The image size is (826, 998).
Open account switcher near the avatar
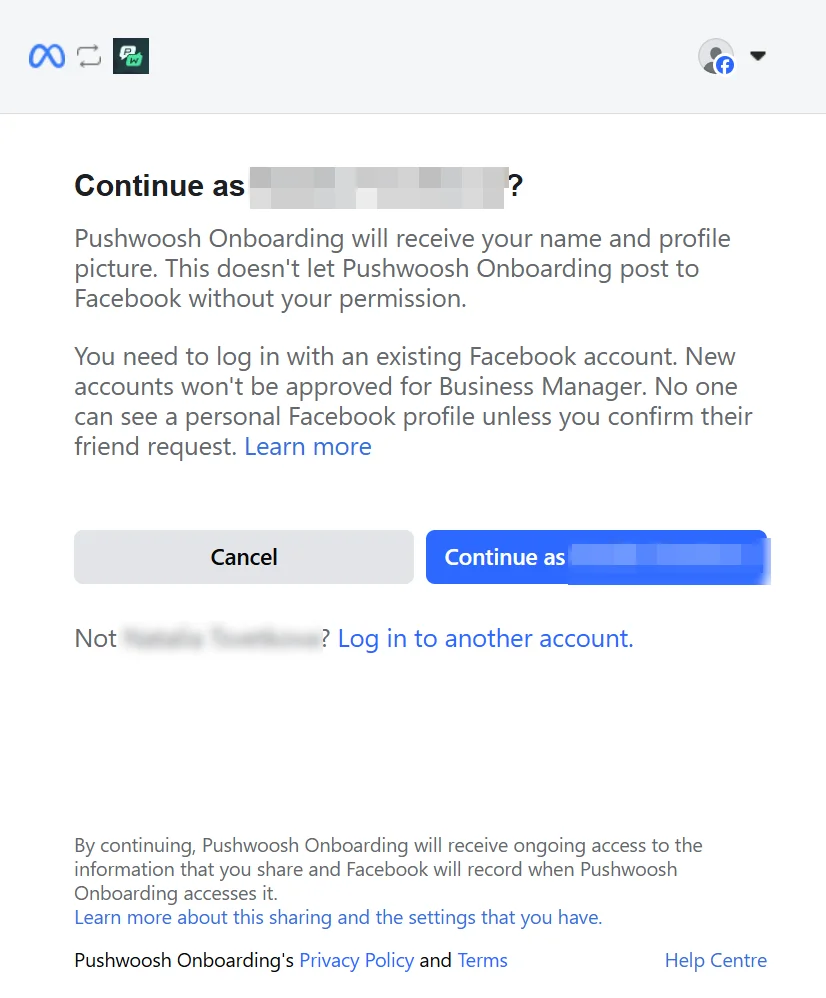pos(758,56)
